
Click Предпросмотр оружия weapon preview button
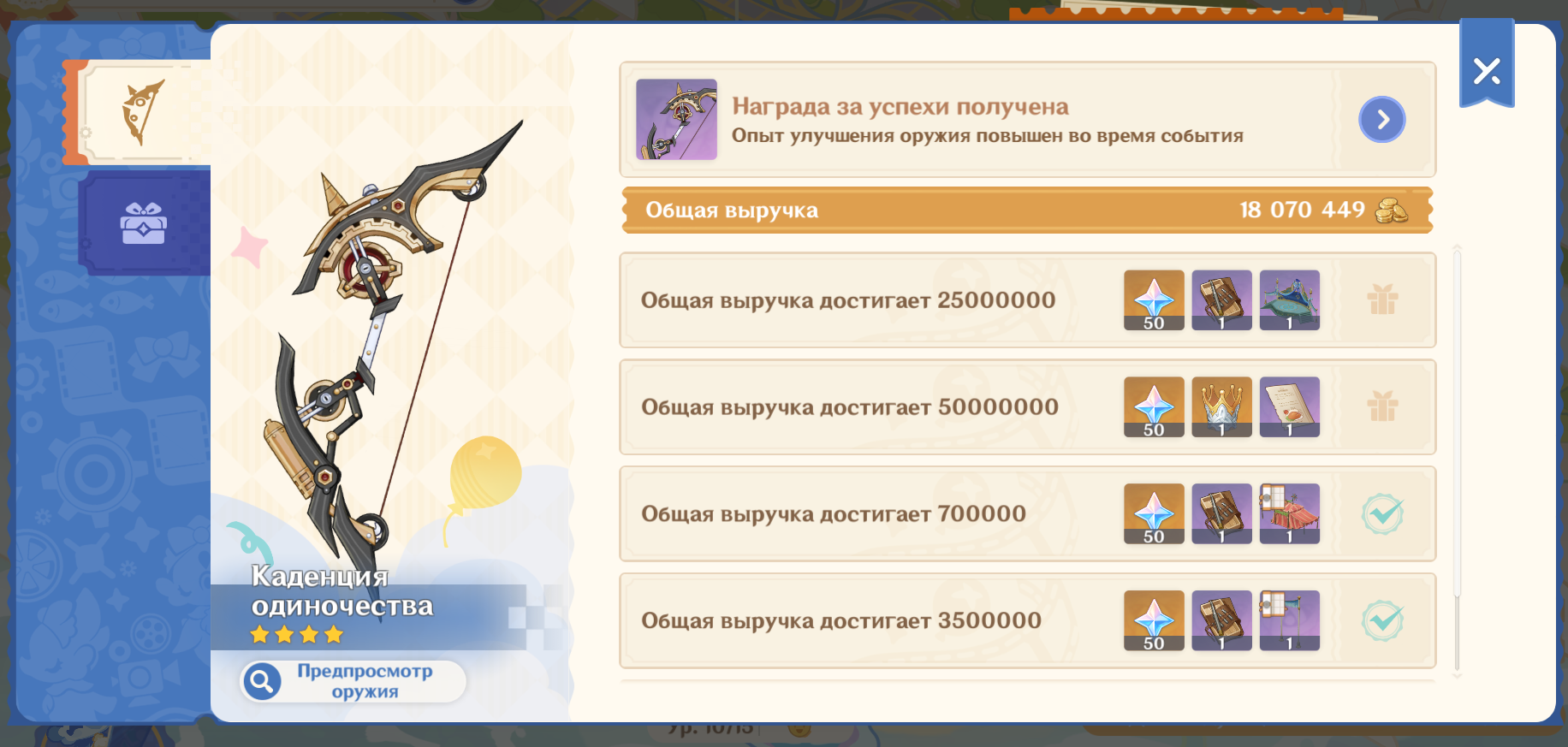(x=353, y=681)
